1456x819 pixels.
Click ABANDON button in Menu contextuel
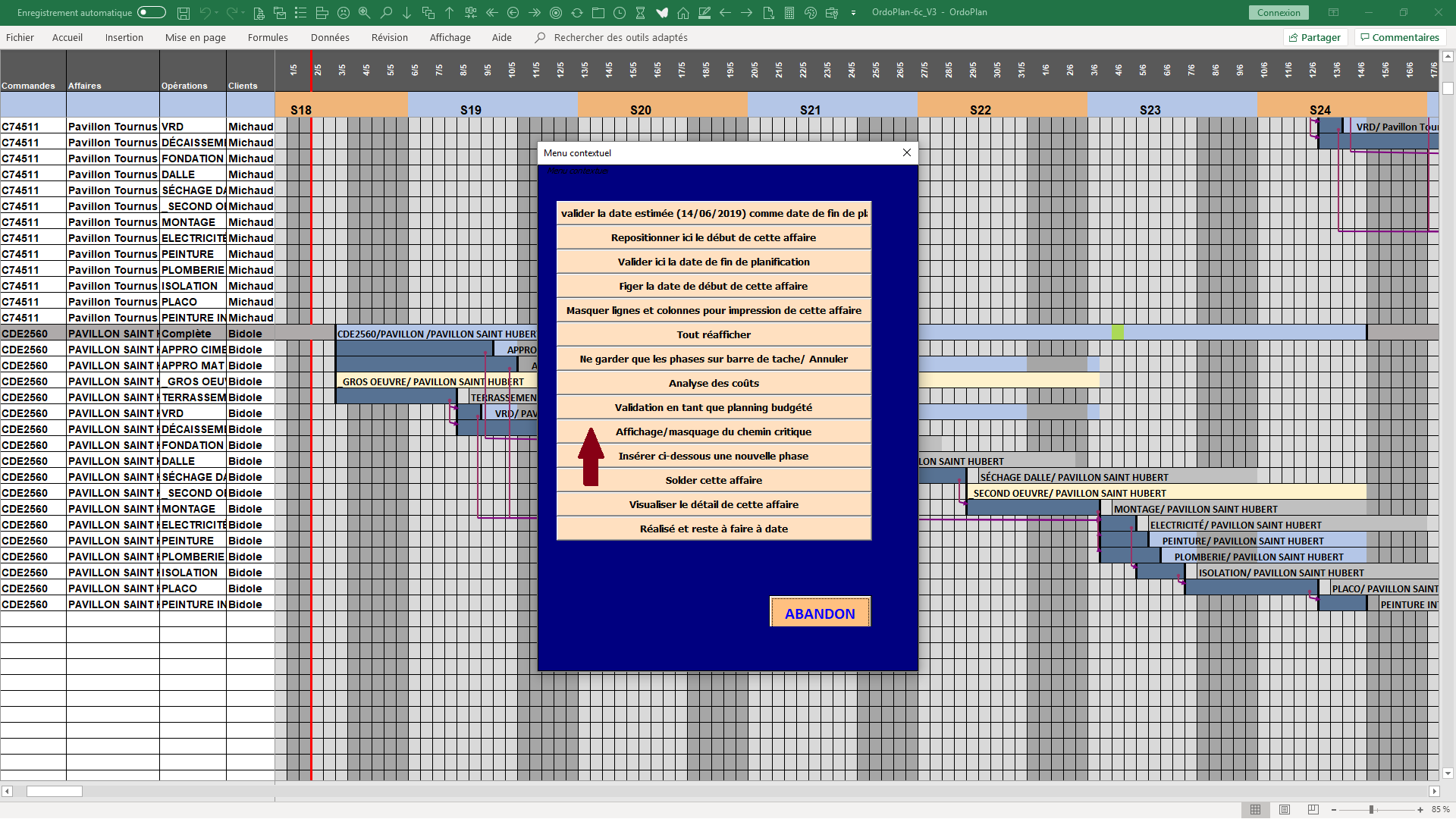[820, 613]
